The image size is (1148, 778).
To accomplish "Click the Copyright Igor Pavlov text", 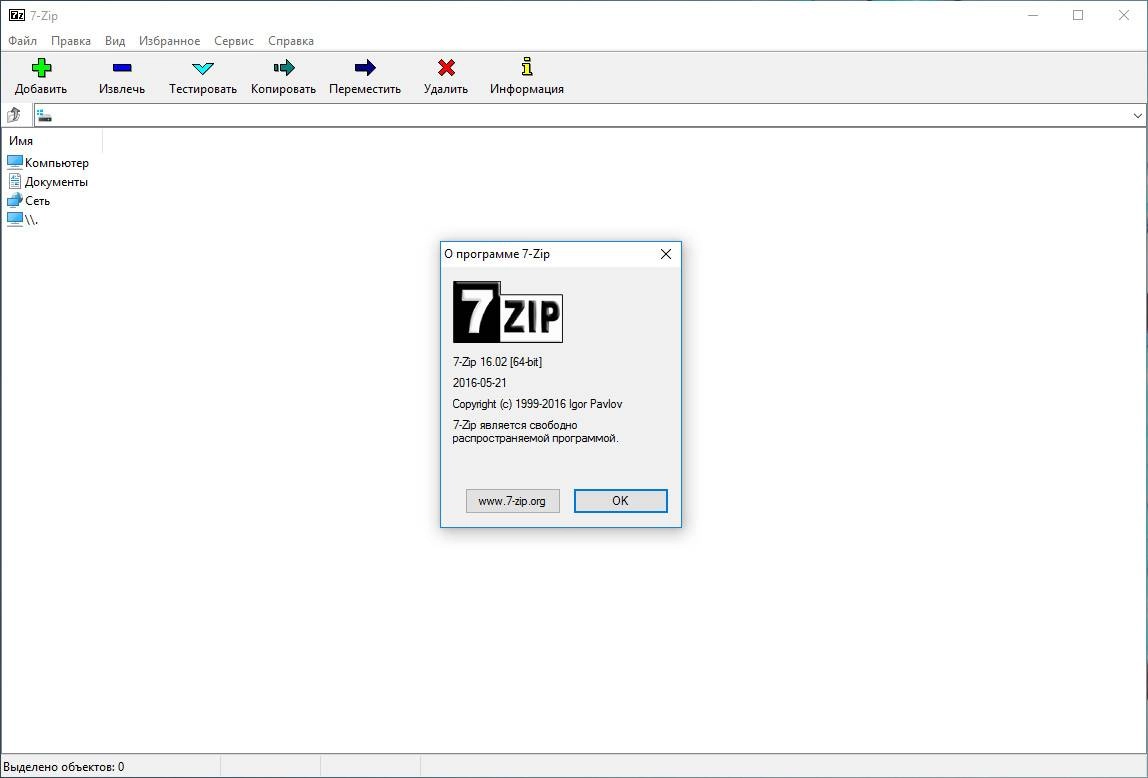I will [537, 404].
